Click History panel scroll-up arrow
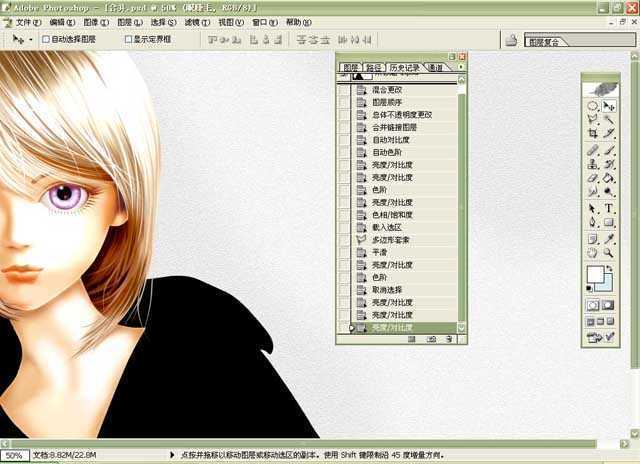 coord(462,79)
